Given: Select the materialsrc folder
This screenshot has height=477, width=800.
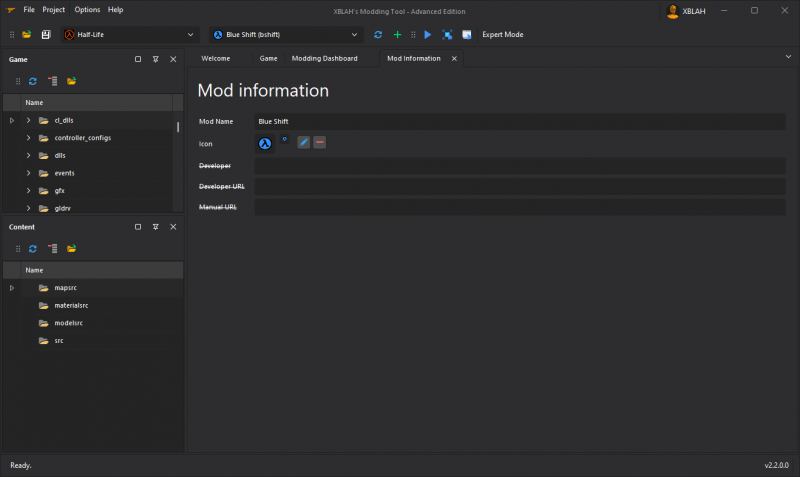Looking at the screenshot, I should pyautogui.click(x=71, y=305).
